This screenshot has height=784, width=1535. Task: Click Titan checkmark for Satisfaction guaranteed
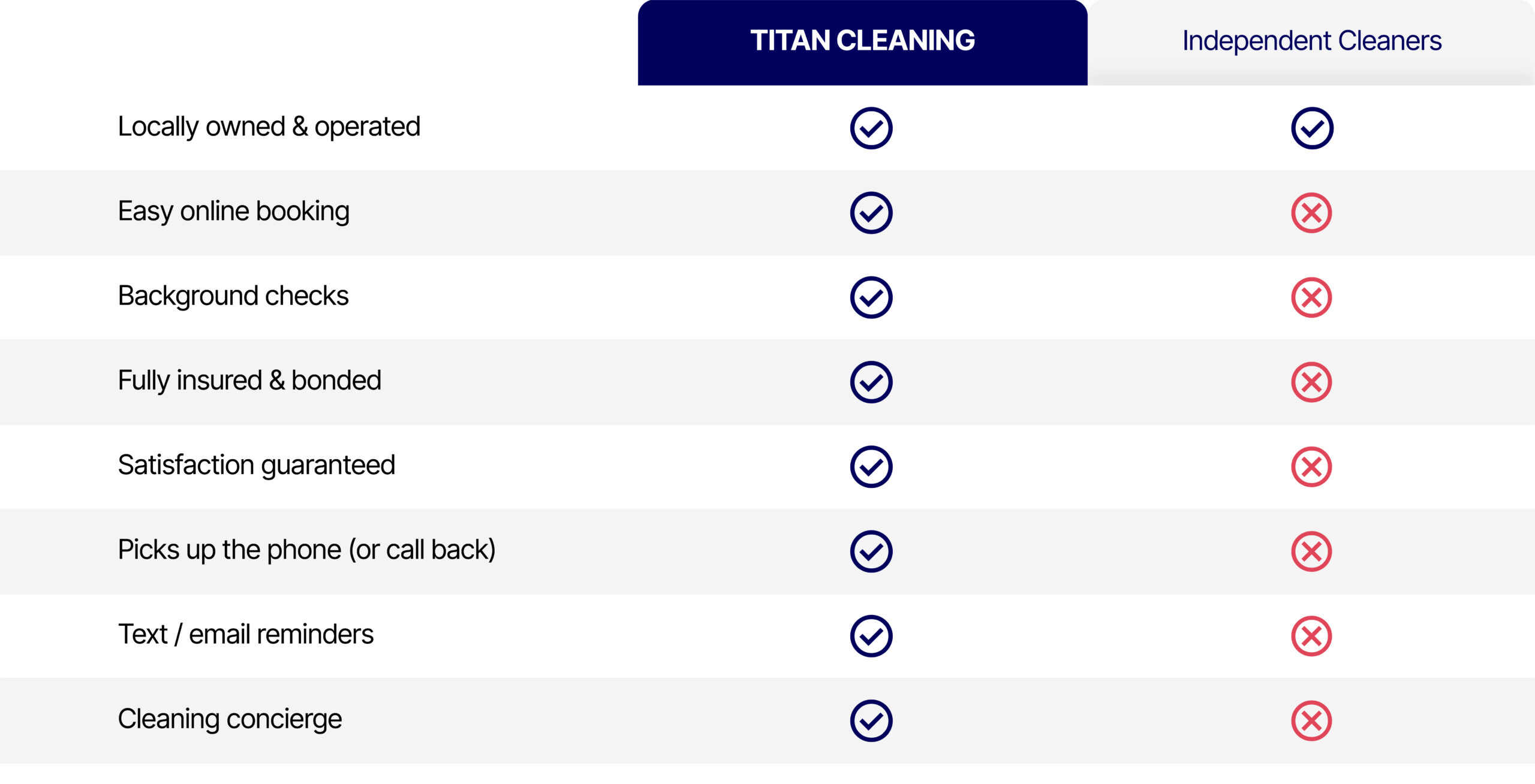pyautogui.click(x=871, y=466)
